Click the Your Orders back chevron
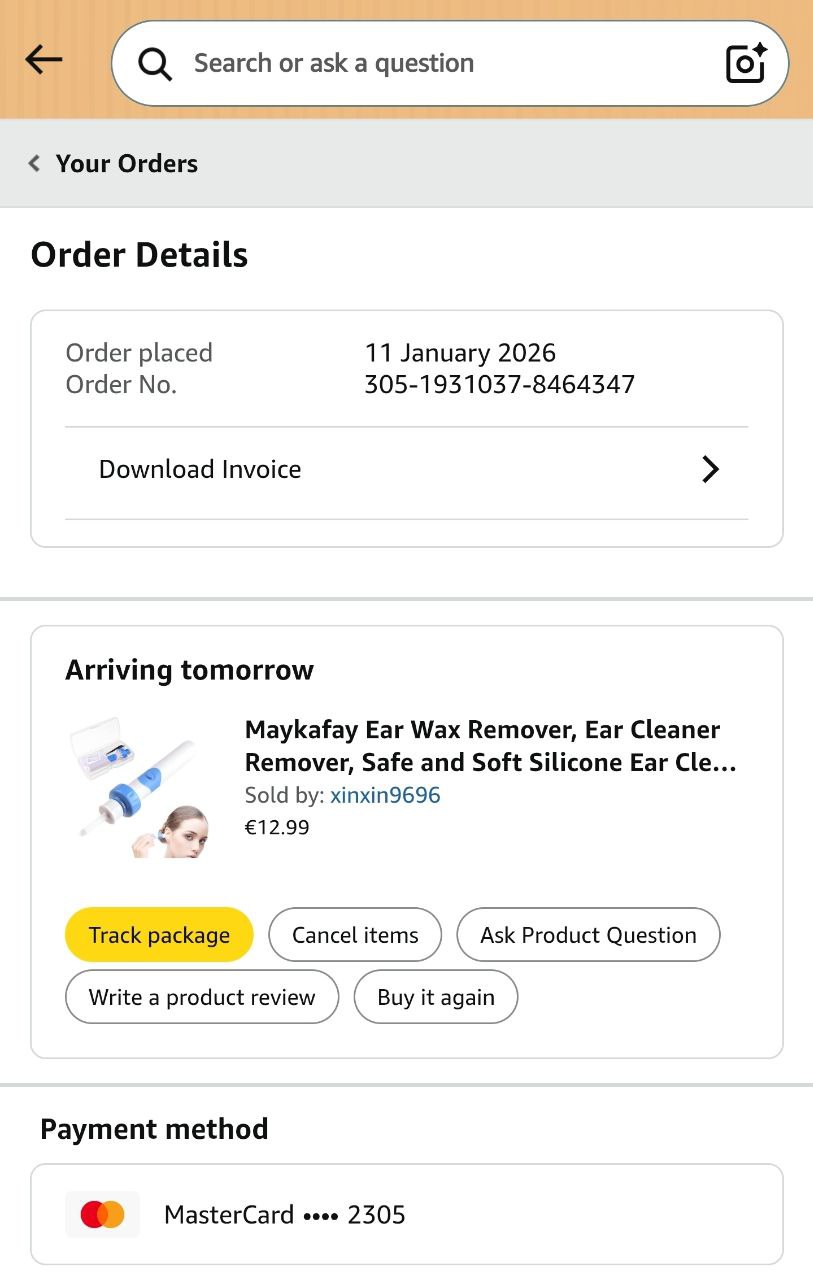Image resolution: width=813 pixels, height=1280 pixels. click(x=35, y=163)
